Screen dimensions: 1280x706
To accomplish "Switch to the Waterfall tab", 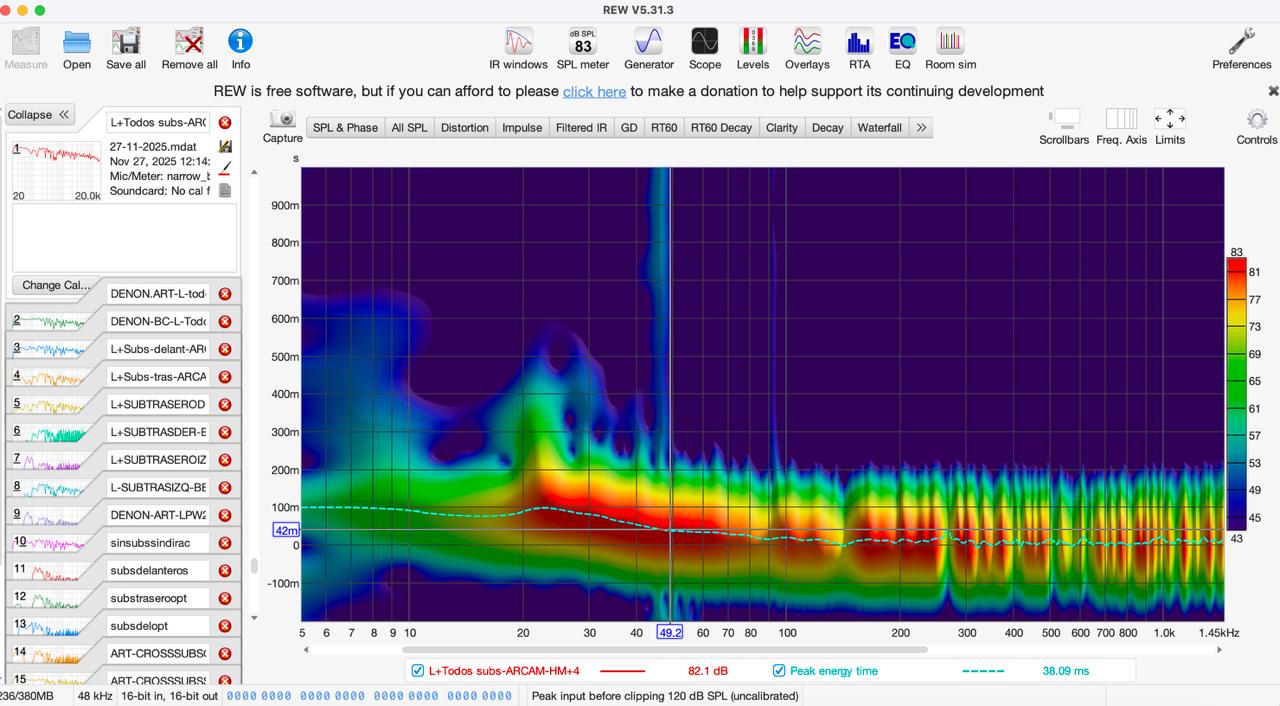I will (x=879, y=128).
